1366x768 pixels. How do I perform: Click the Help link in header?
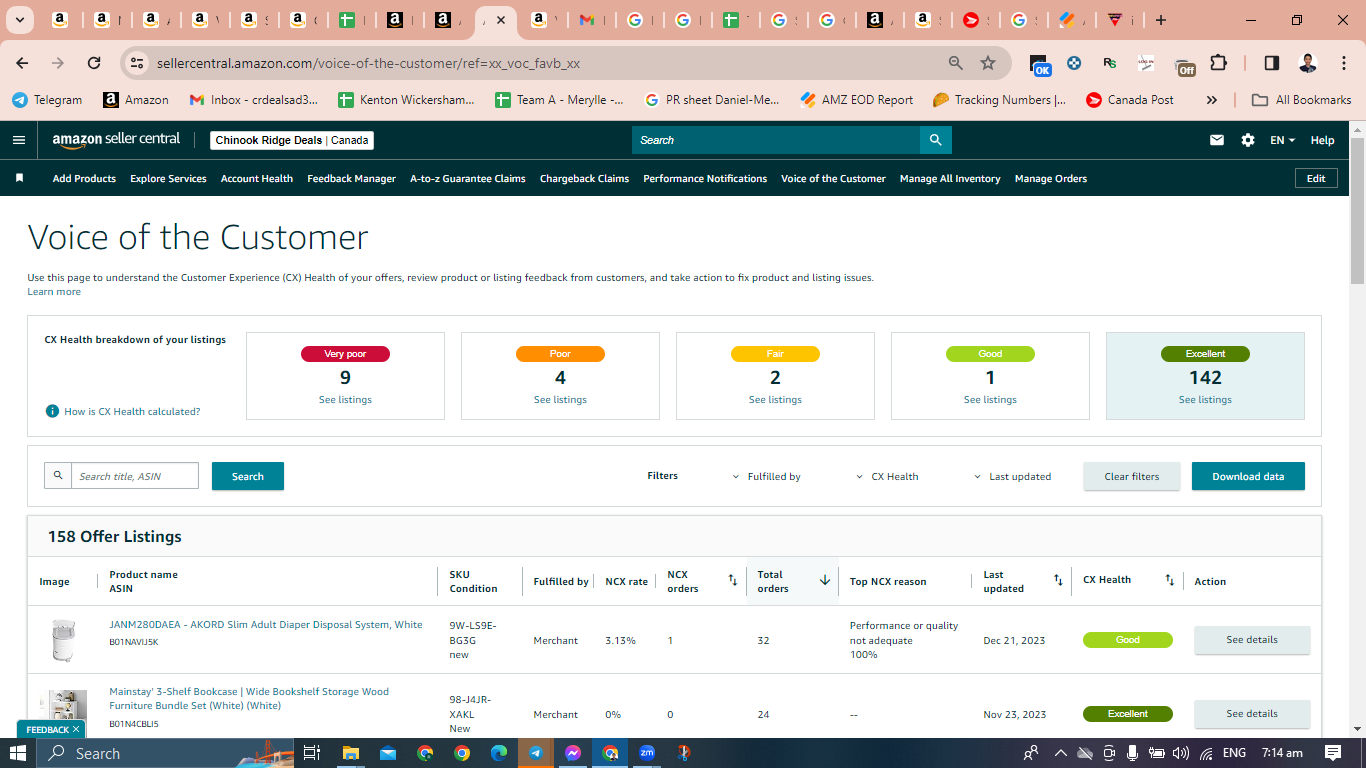[1322, 140]
